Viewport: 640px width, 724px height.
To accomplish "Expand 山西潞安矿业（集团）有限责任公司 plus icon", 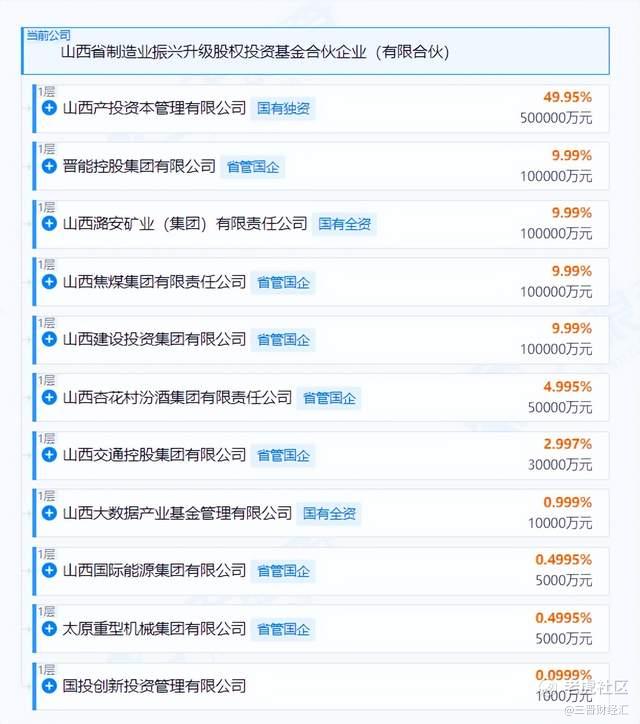I will coord(49,223).
